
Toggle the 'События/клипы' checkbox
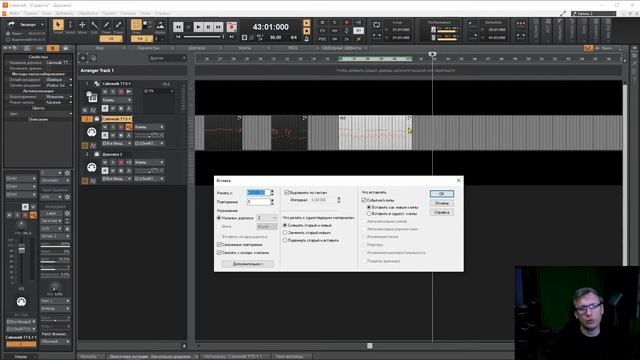click(364, 200)
